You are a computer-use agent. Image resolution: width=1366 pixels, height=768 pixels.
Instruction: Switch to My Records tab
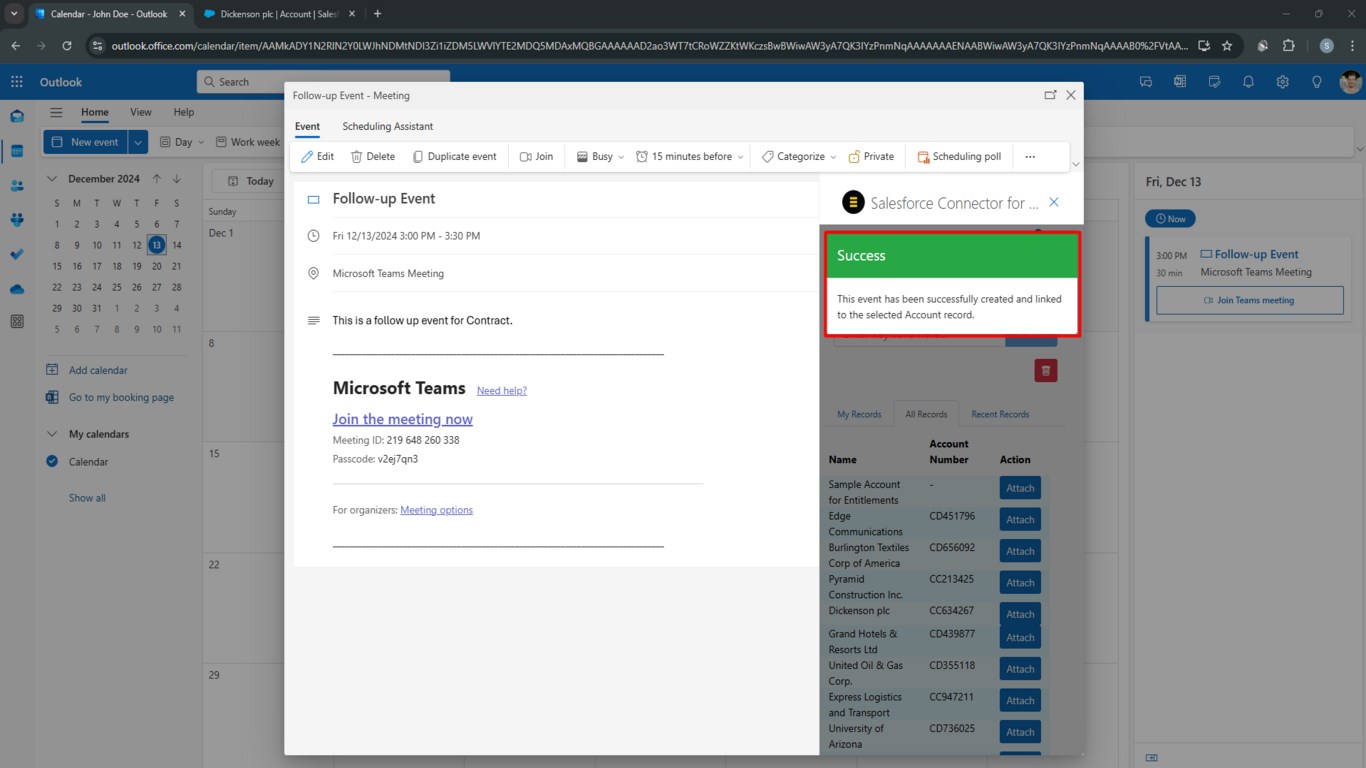pyautogui.click(x=859, y=414)
